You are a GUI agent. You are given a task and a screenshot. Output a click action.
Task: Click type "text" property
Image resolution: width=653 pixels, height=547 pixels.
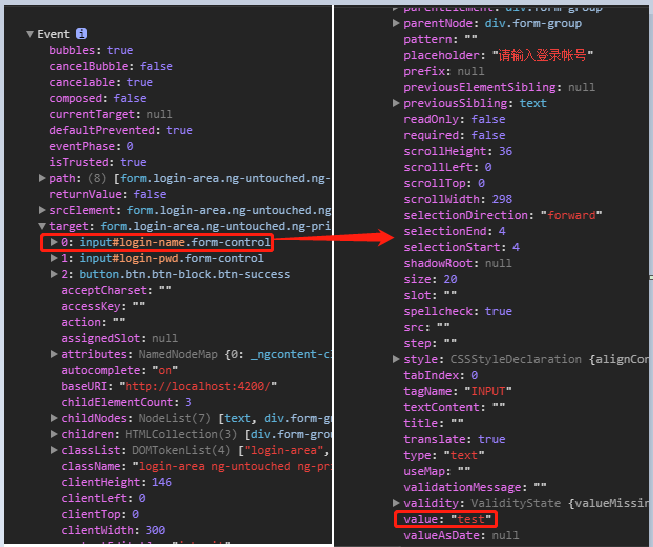coord(444,455)
